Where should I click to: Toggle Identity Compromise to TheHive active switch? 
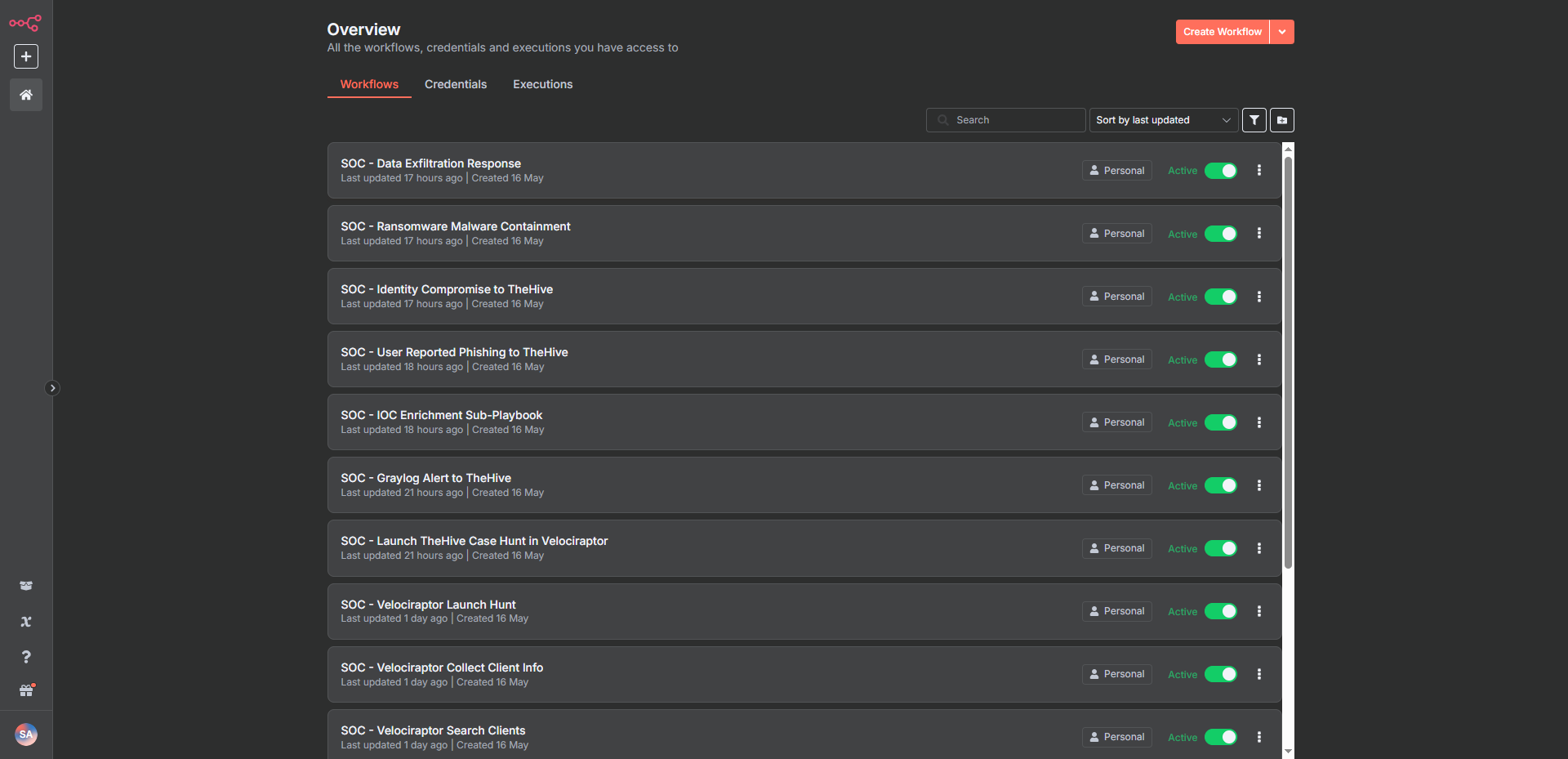[1221, 297]
